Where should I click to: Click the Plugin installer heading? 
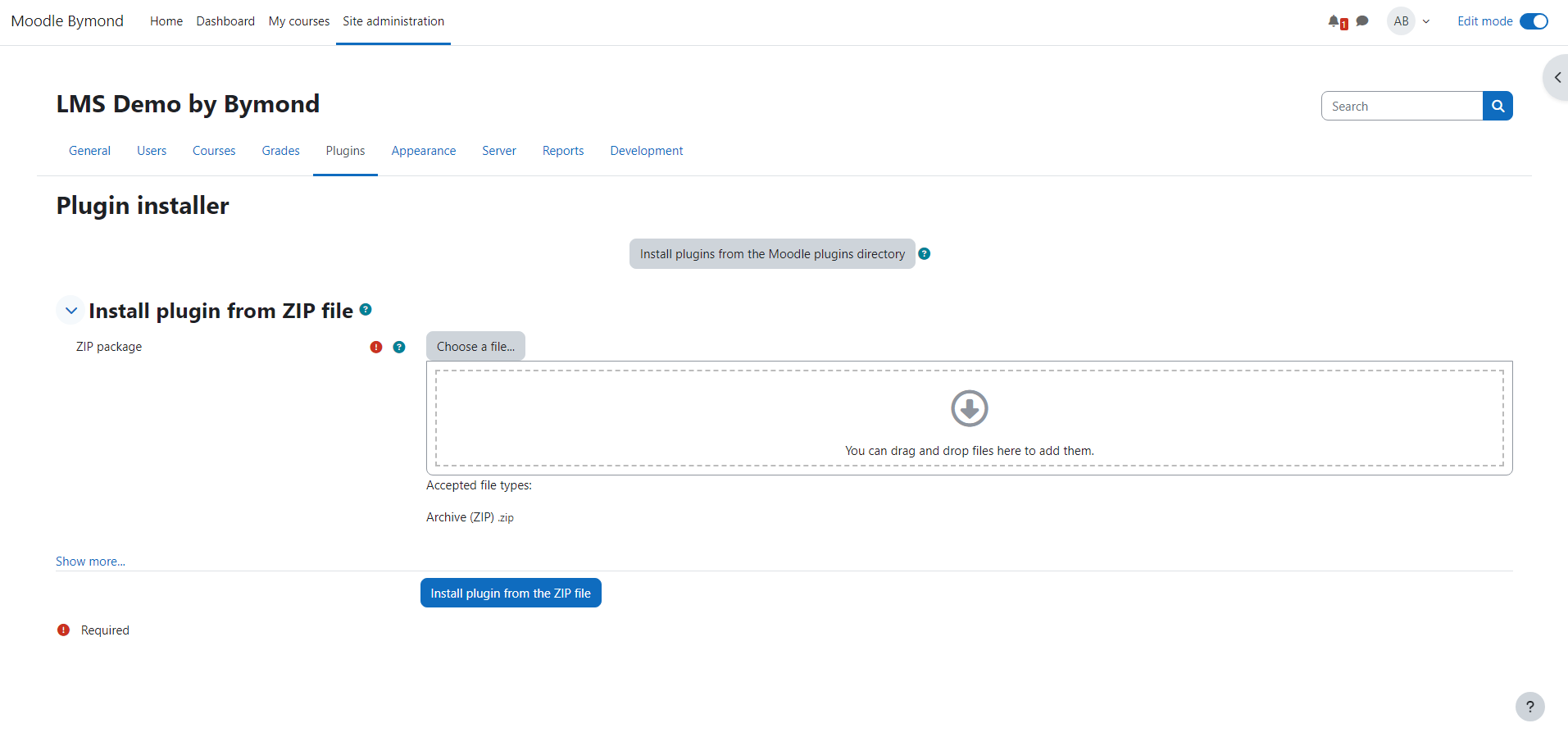[143, 206]
